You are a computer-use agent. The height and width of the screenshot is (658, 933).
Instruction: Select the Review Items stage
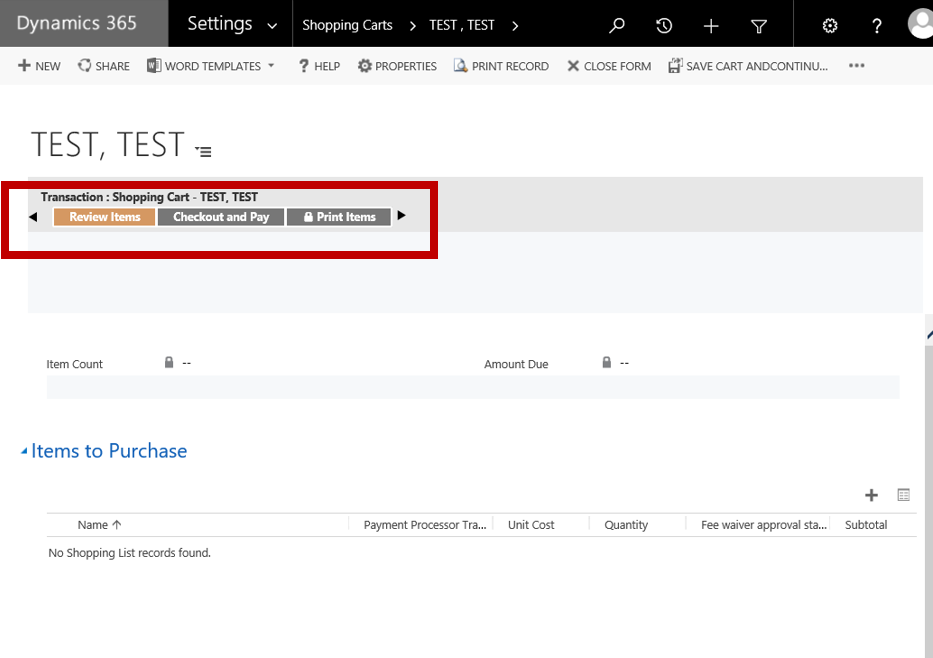(104, 217)
